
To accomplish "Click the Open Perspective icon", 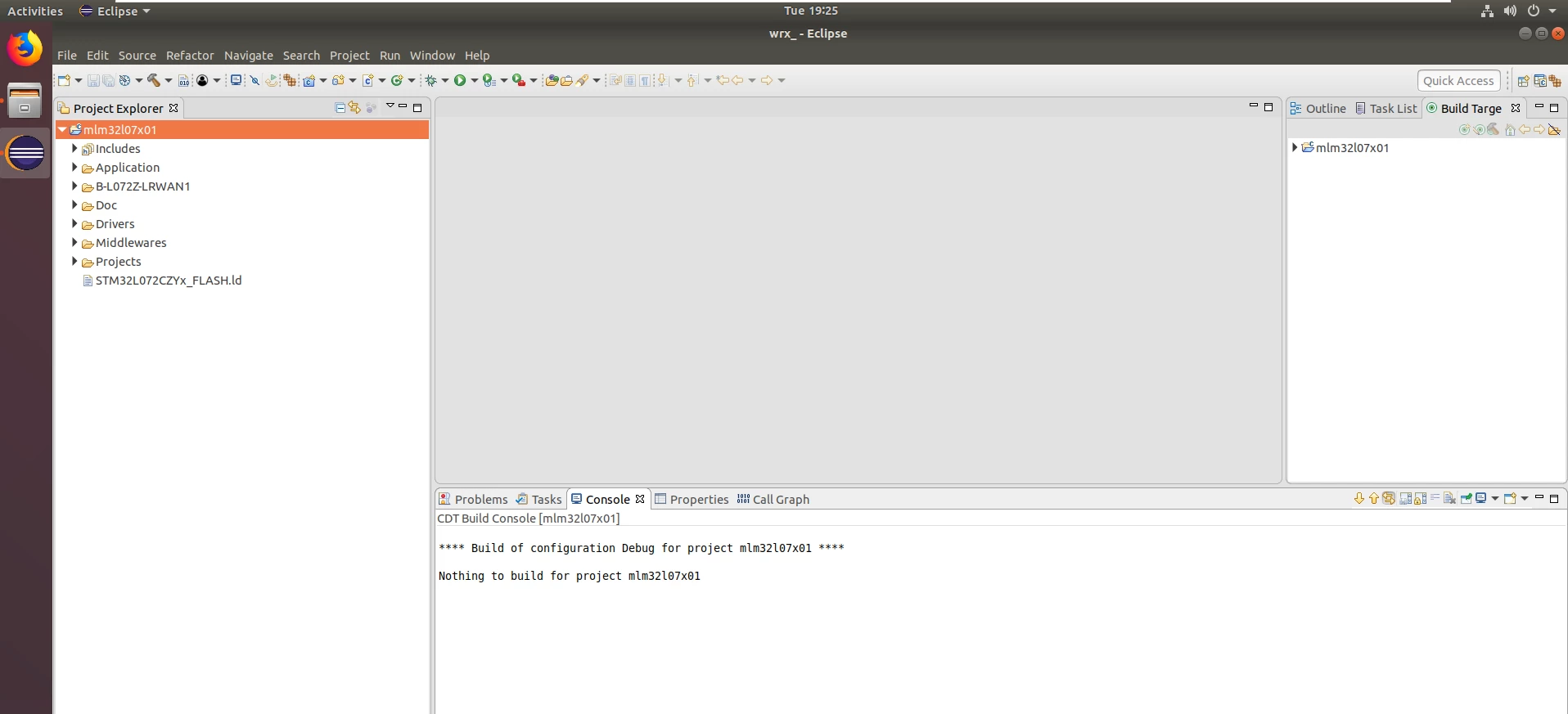I will pyautogui.click(x=1523, y=81).
